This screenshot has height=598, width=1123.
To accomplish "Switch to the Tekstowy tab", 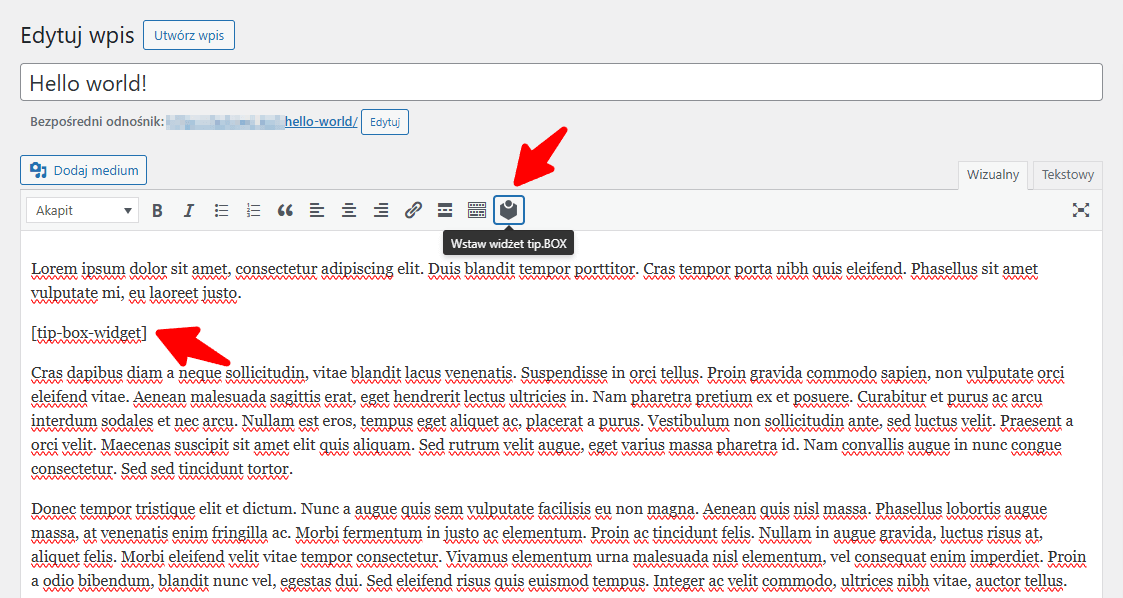I will click(x=1066, y=175).
